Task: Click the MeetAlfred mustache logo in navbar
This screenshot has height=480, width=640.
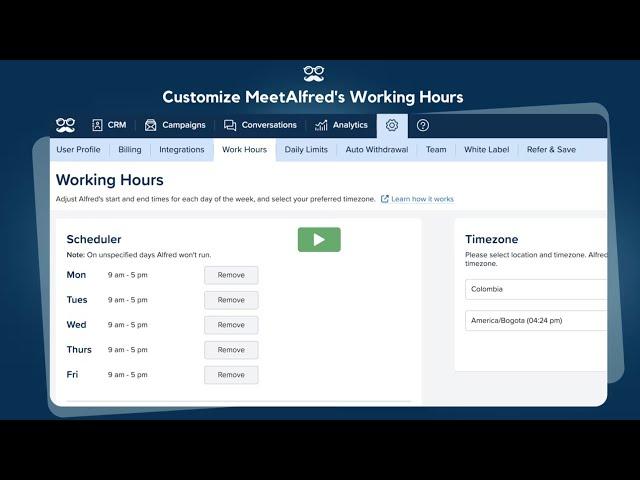Action: click(65, 125)
